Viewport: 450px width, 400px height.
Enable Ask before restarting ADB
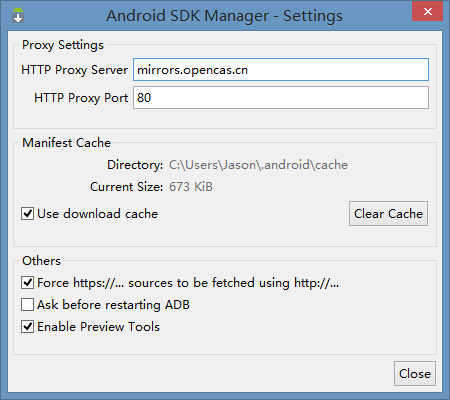[27, 305]
